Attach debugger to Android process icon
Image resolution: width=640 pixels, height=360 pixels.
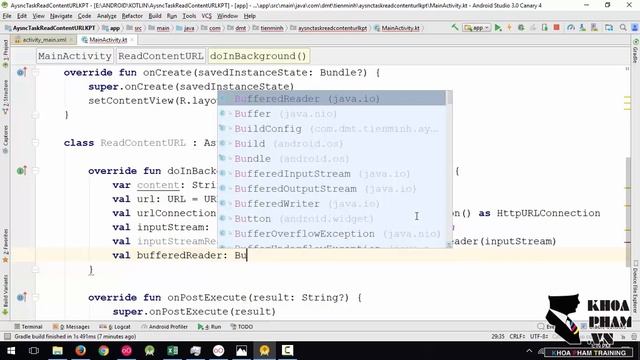point(544,28)
